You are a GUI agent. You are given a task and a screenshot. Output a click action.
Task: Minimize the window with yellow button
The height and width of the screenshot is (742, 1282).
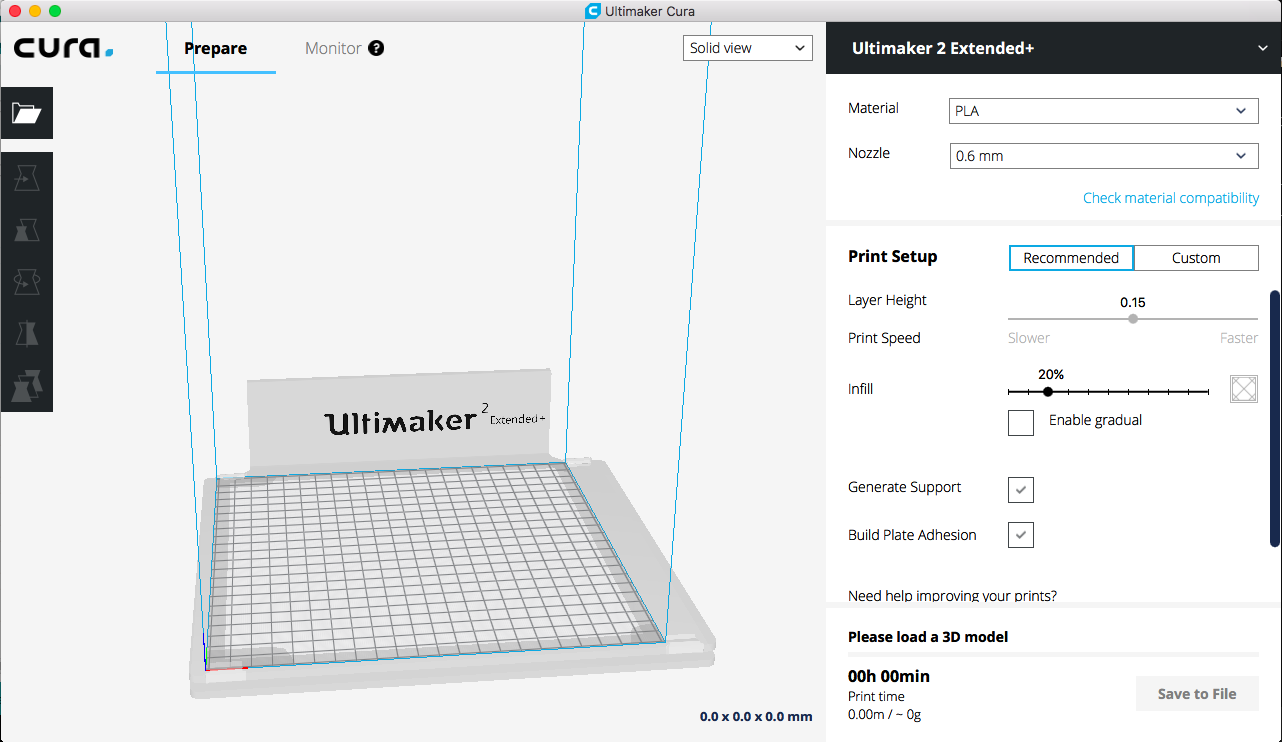(35, 11)
